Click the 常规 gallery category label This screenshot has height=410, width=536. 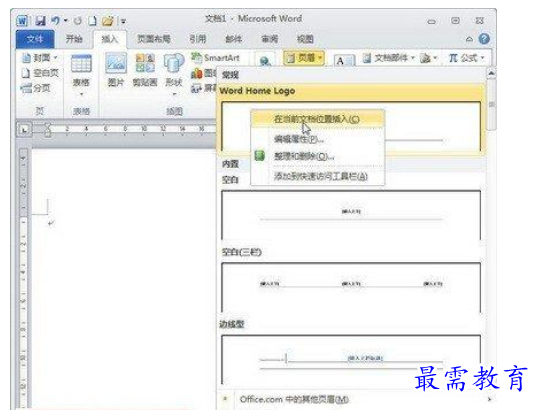(230, 75)
